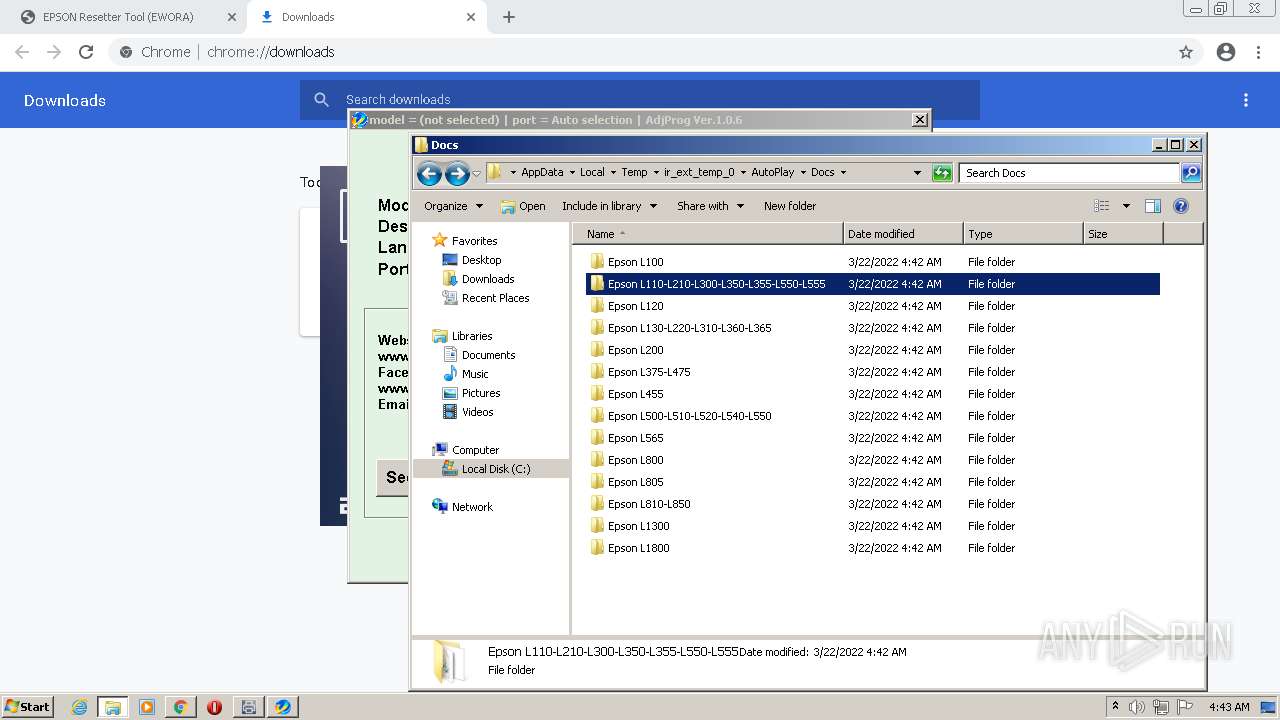Close the Downloads tab
Image resolution: width=1280 pixels, height=720 pixels.
tap(471, 17)
